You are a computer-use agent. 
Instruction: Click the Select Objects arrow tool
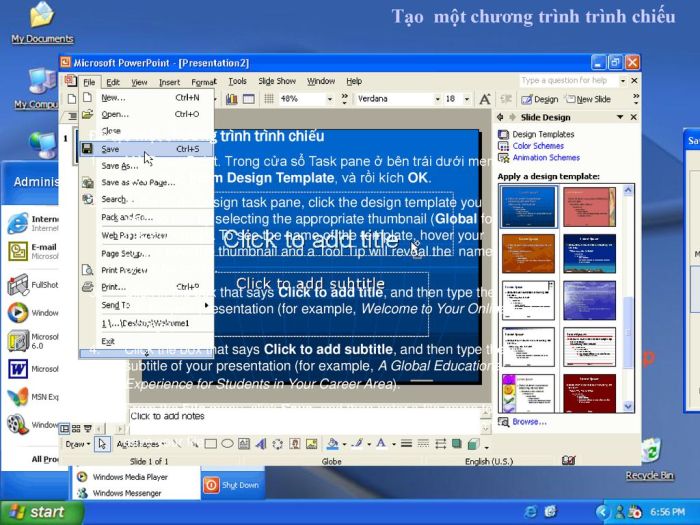click(102, 444)
